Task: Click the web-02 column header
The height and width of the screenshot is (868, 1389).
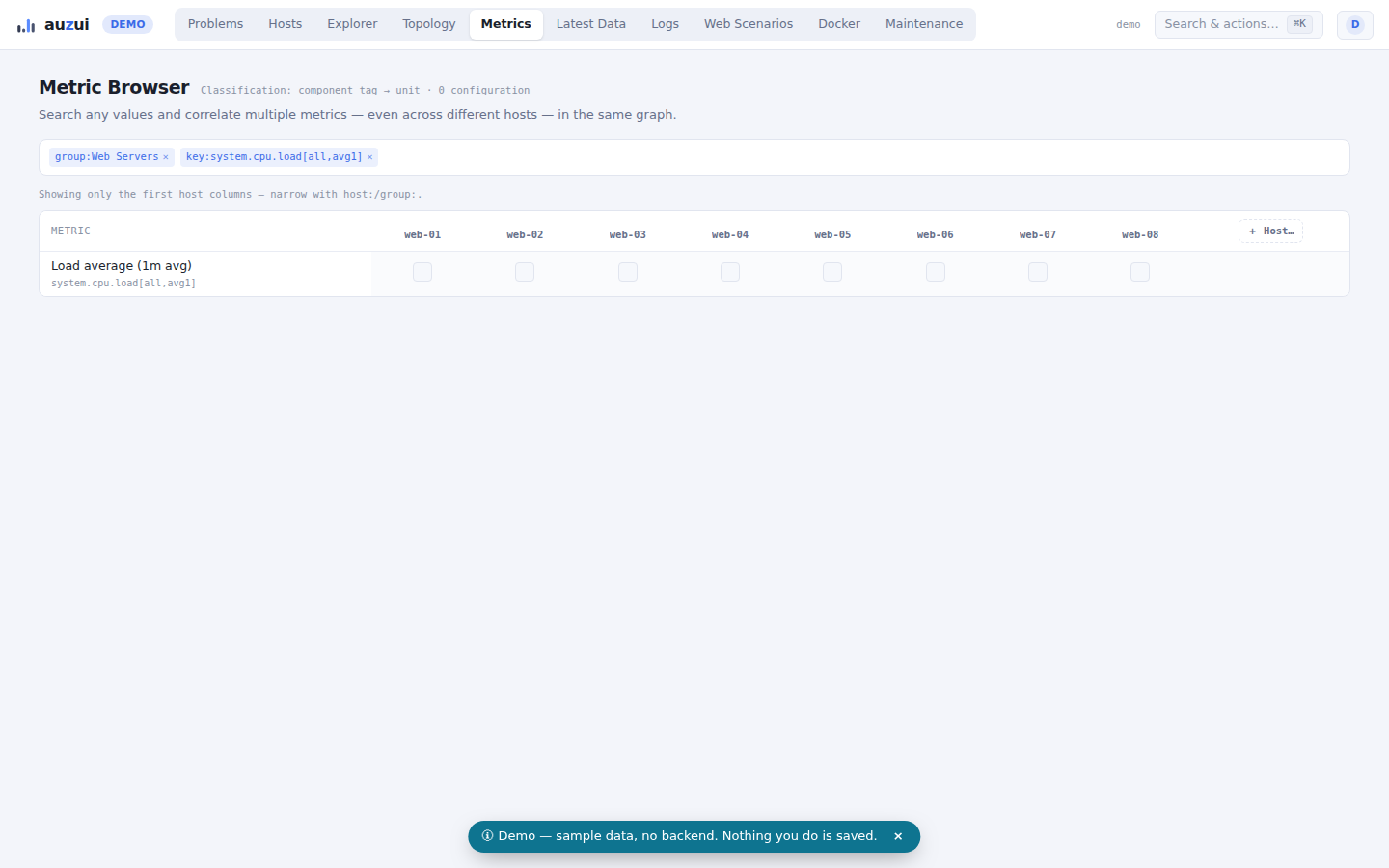Action: point(525,234)
